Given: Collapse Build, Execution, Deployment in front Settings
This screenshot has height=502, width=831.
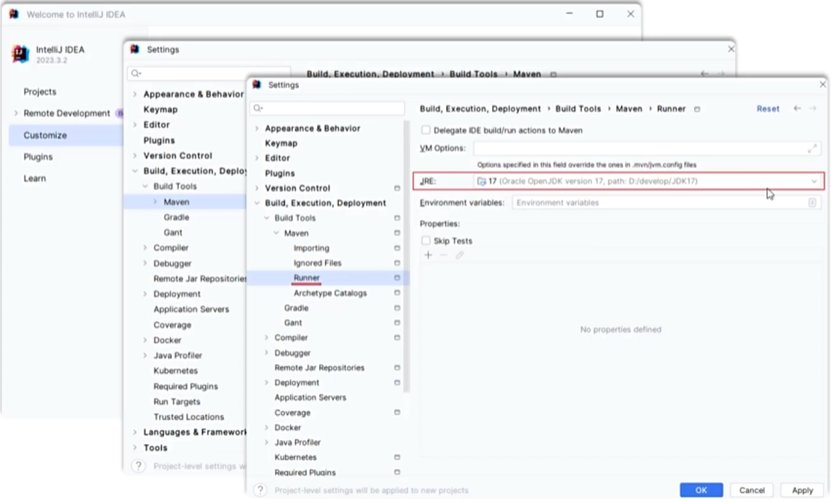Looking at the screenshot, I should [257, 203].
